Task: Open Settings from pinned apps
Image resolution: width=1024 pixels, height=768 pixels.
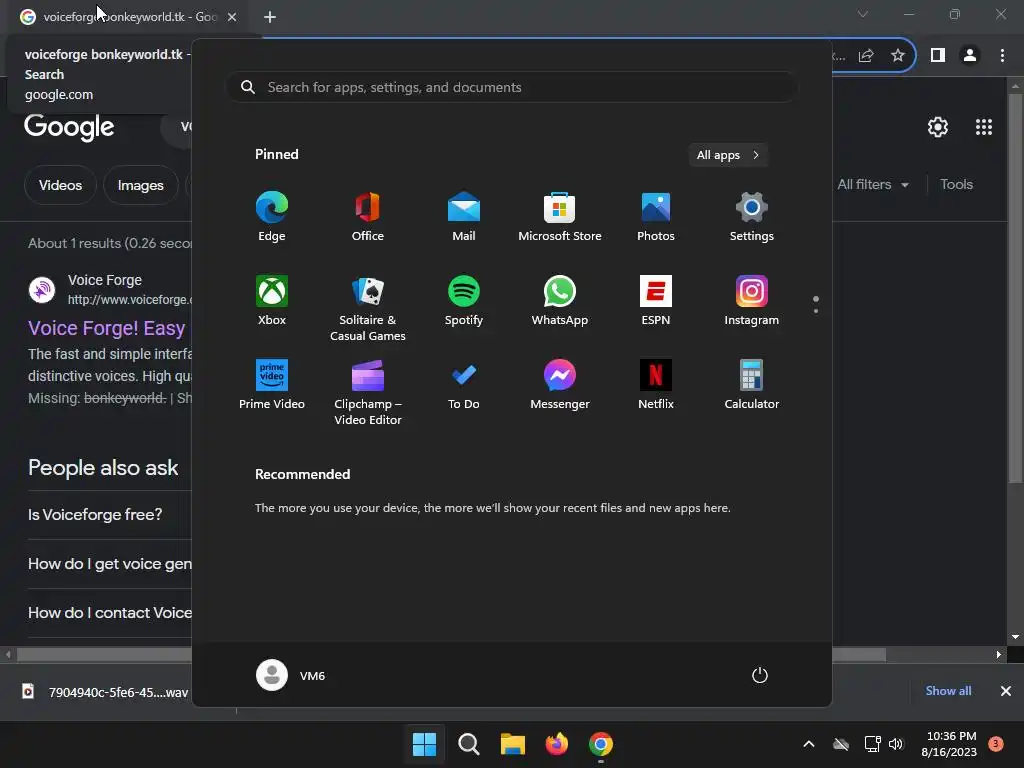Action: 752,217
